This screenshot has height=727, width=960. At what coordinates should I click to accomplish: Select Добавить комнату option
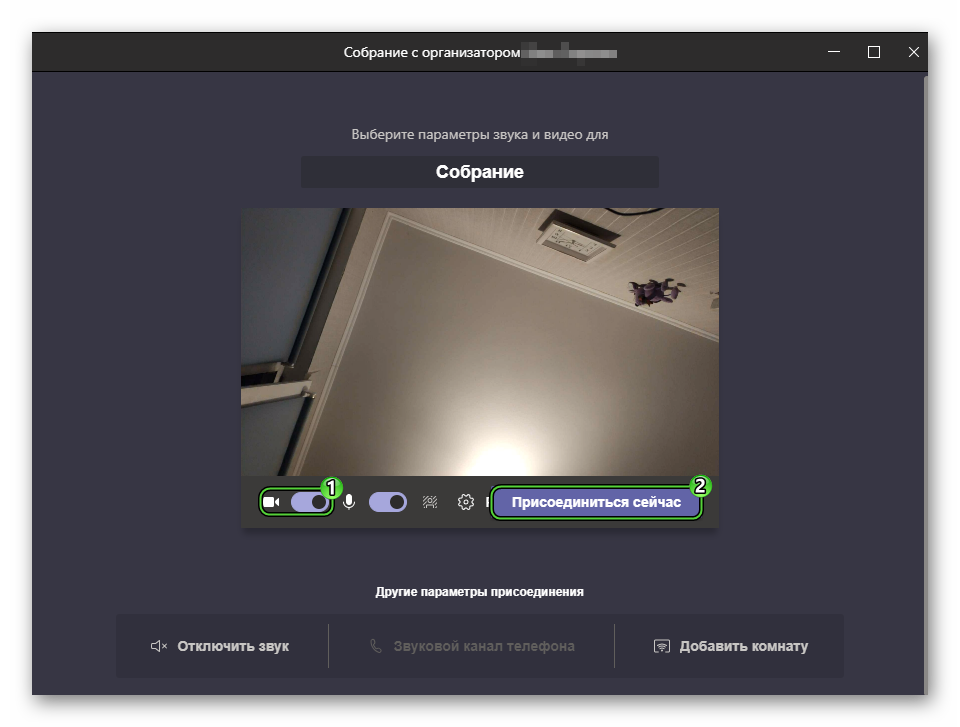(731, 646)
